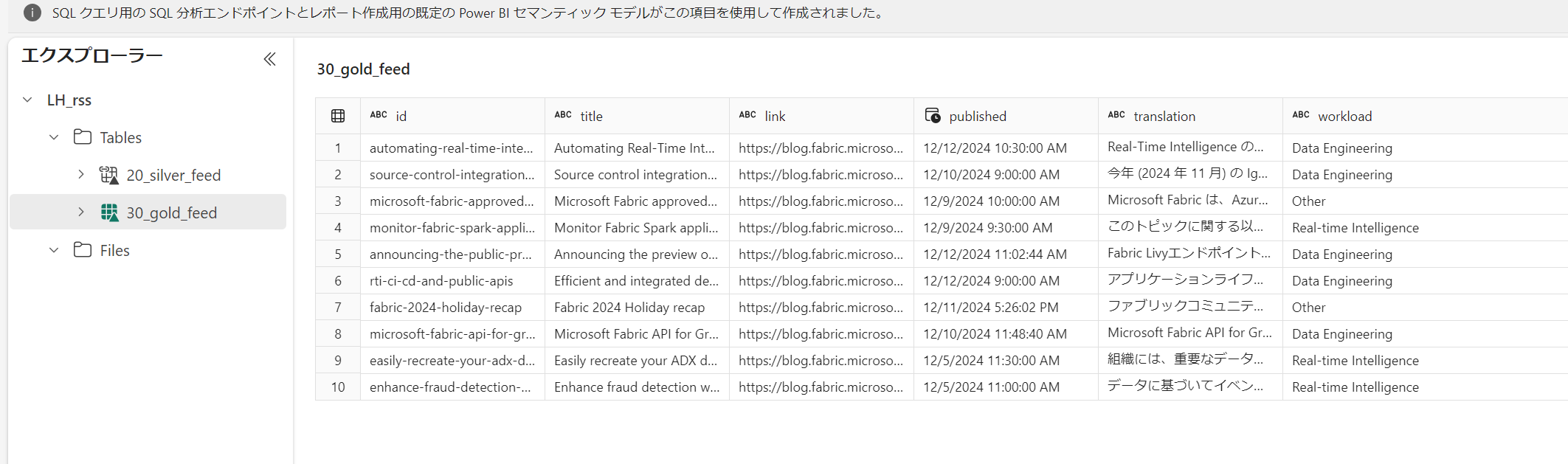1568x464 pixels.
Task: Select row number 1
Action: tap(338, 148)
